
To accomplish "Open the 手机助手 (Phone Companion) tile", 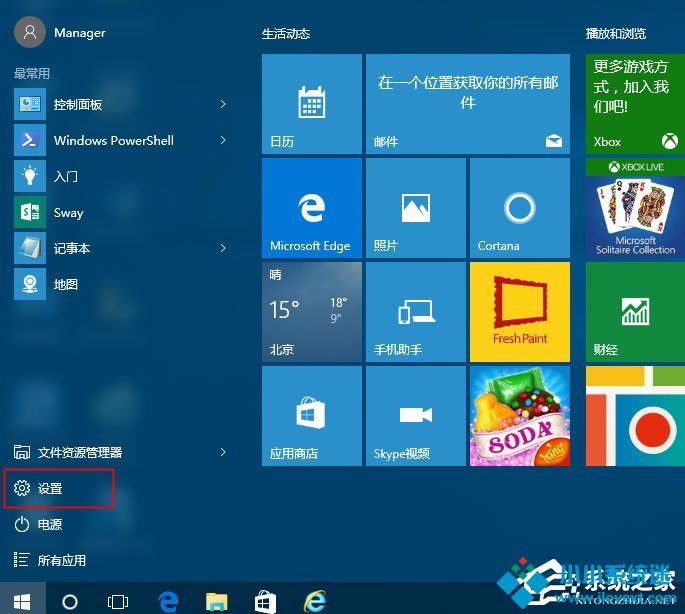I will [416, 312].
